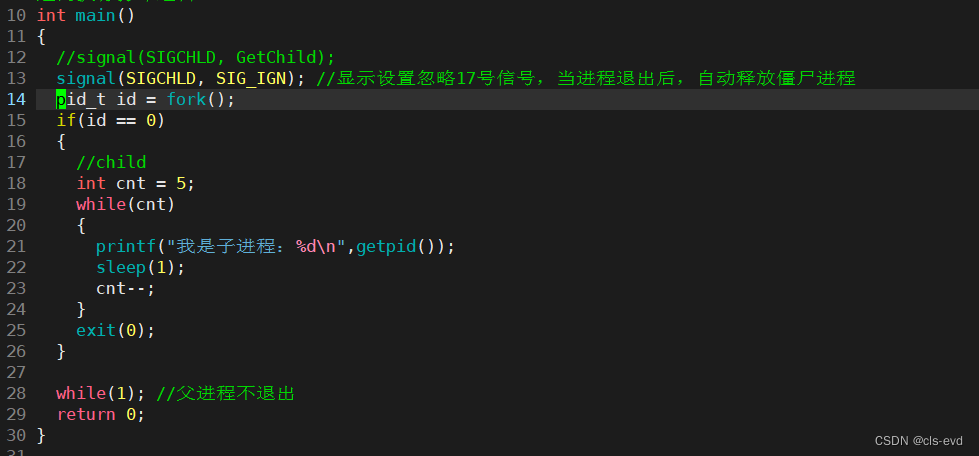
Task: Click the Chinese comment after SIG_IGN
Action: pos(586,79)
